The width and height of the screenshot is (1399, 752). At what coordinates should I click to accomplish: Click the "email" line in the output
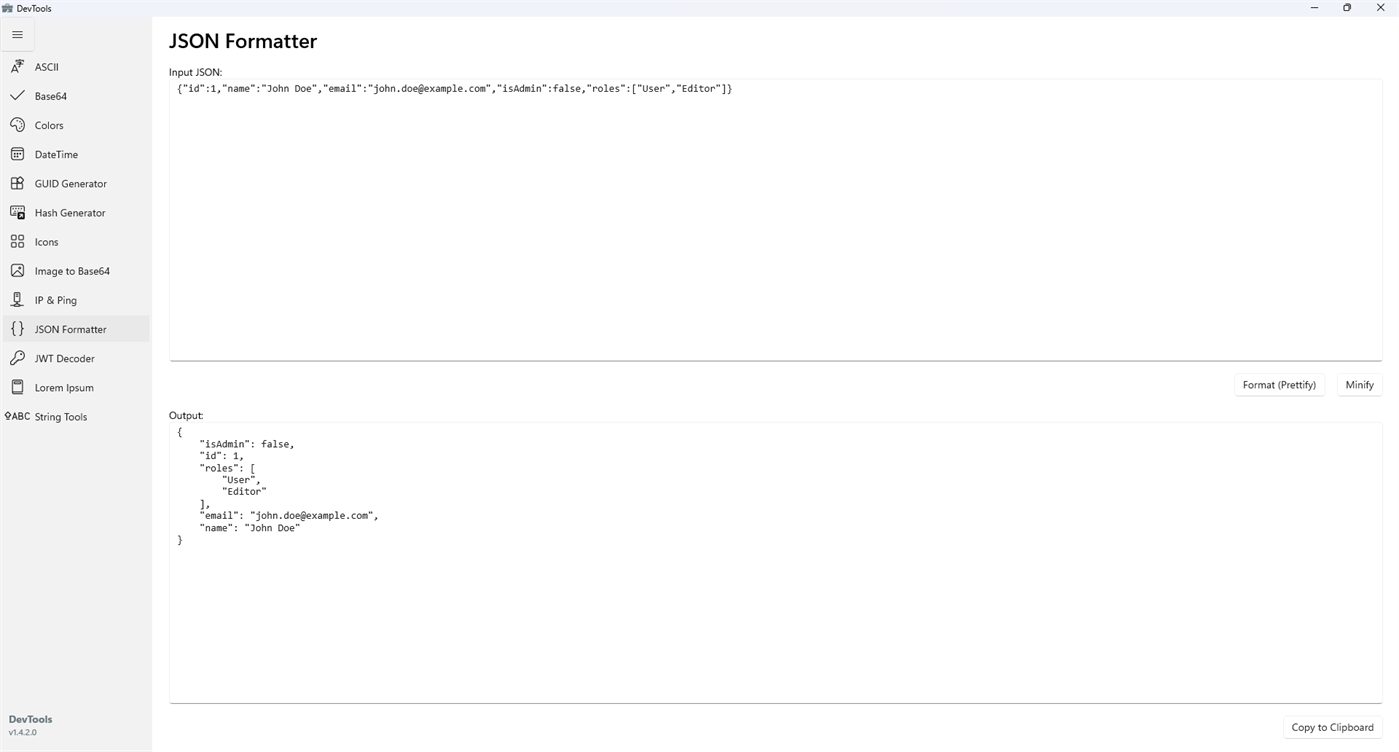(288, 515)
